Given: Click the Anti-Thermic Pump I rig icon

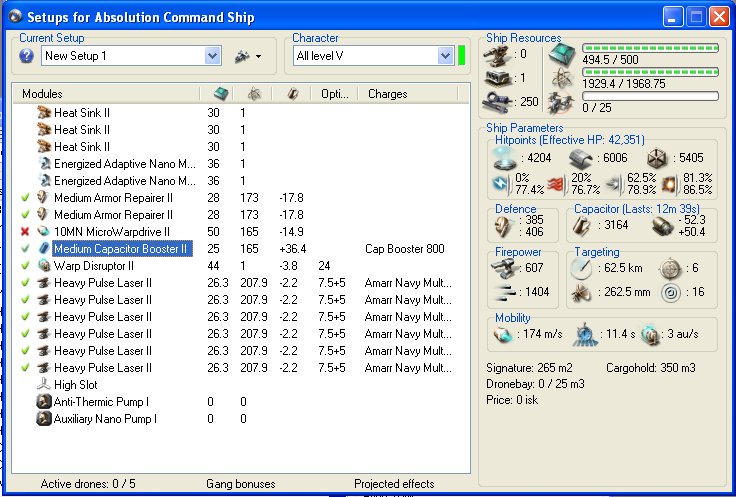Looking at the screenshot, I should (43, 402).
